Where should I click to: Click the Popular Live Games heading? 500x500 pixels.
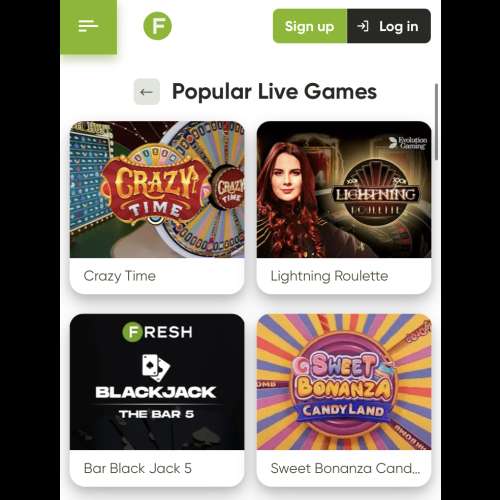(274, 92)
